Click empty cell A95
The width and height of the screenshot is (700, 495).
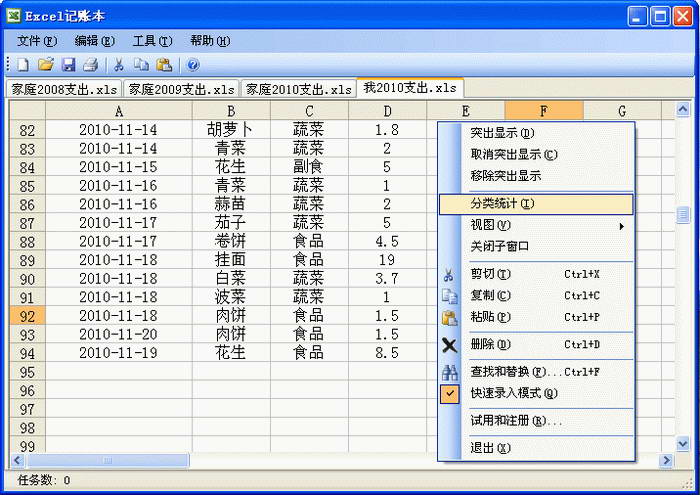(x=119, y=372)
